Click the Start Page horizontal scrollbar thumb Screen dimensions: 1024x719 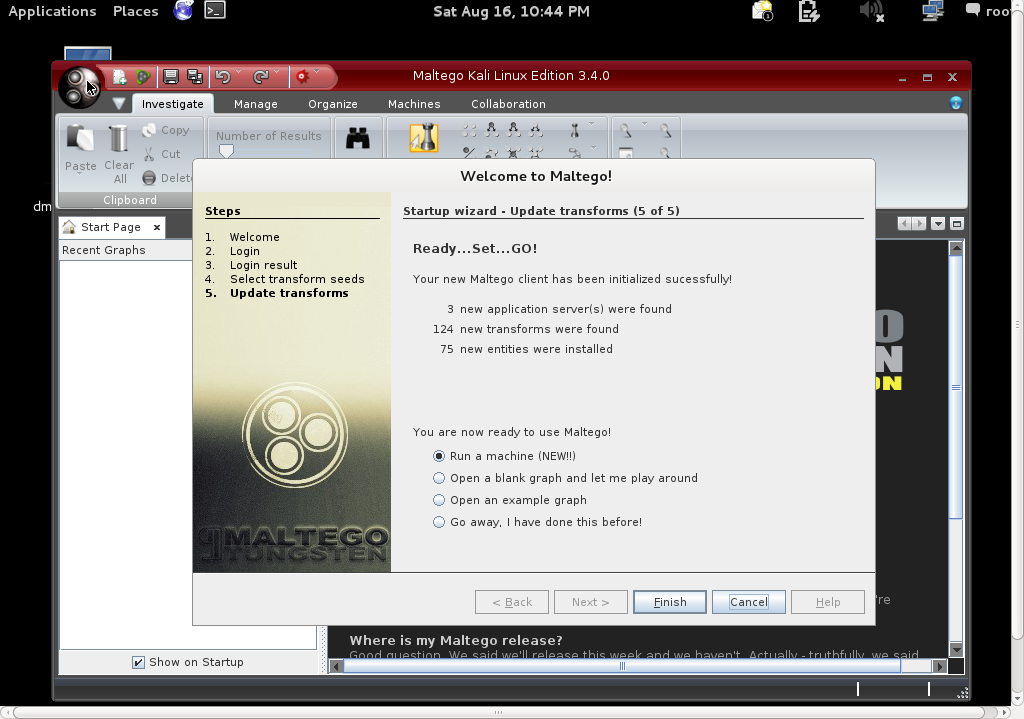622,666
